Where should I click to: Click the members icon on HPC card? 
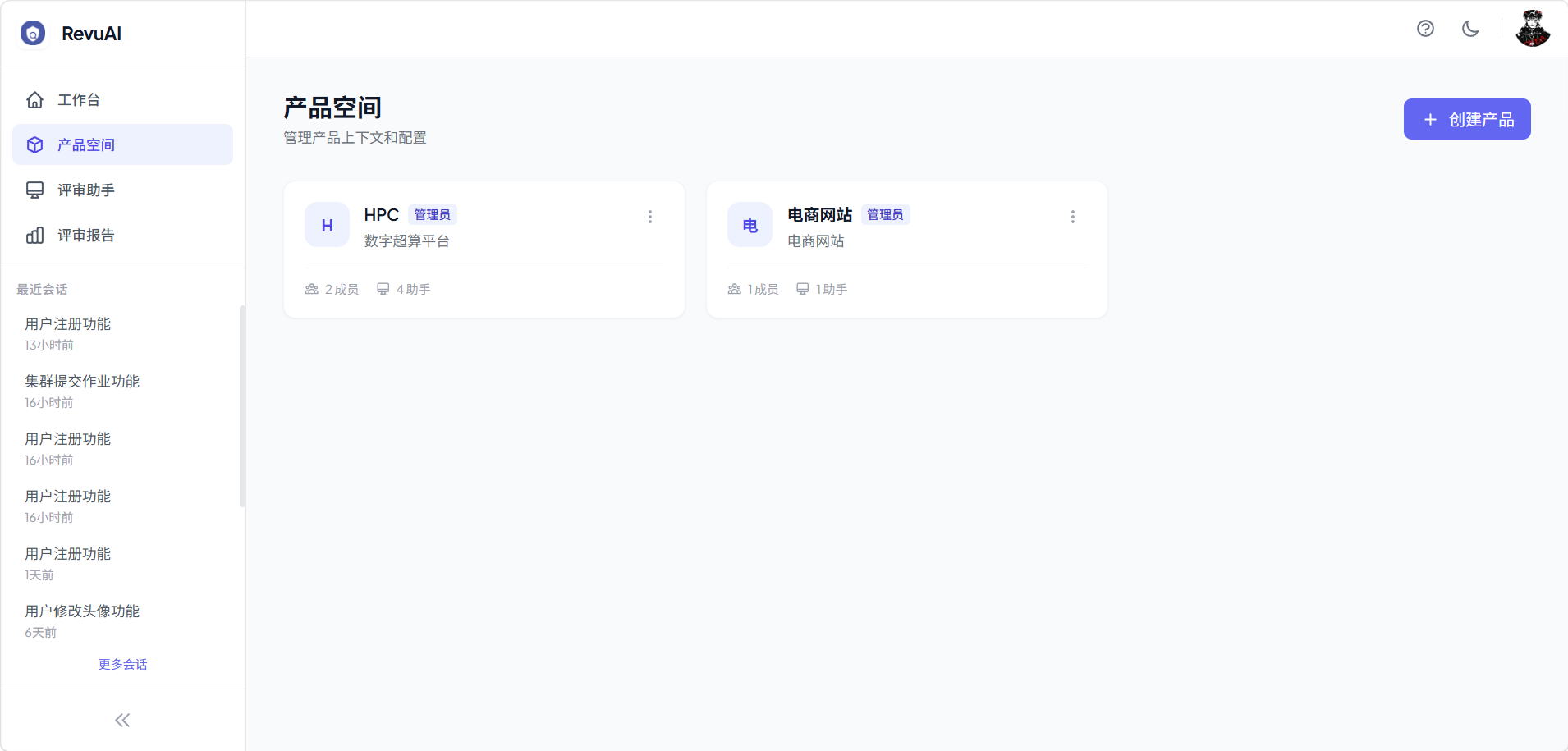click(312, 289)
